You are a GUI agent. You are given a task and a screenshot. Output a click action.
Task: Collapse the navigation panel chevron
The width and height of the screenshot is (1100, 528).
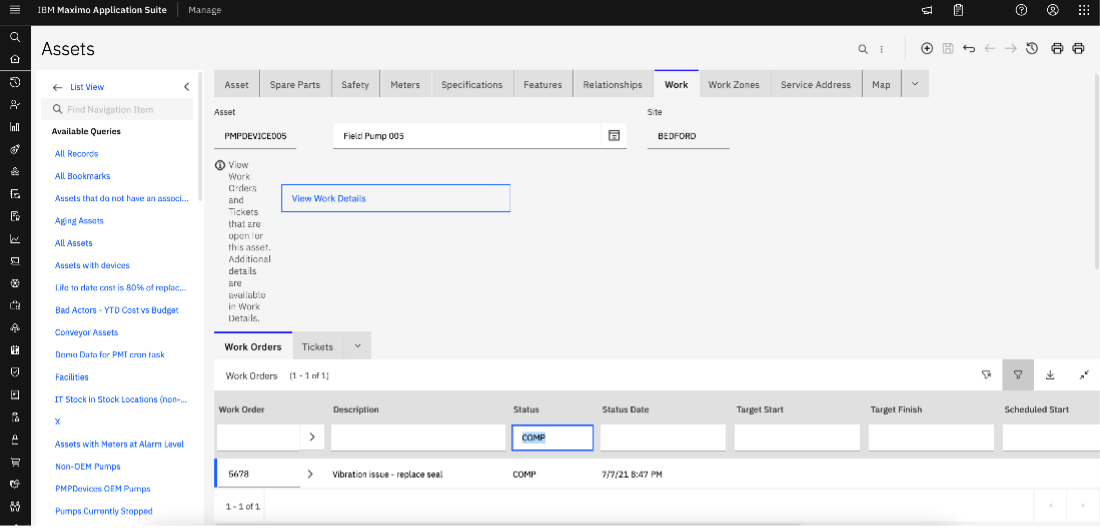coord(187,87)
